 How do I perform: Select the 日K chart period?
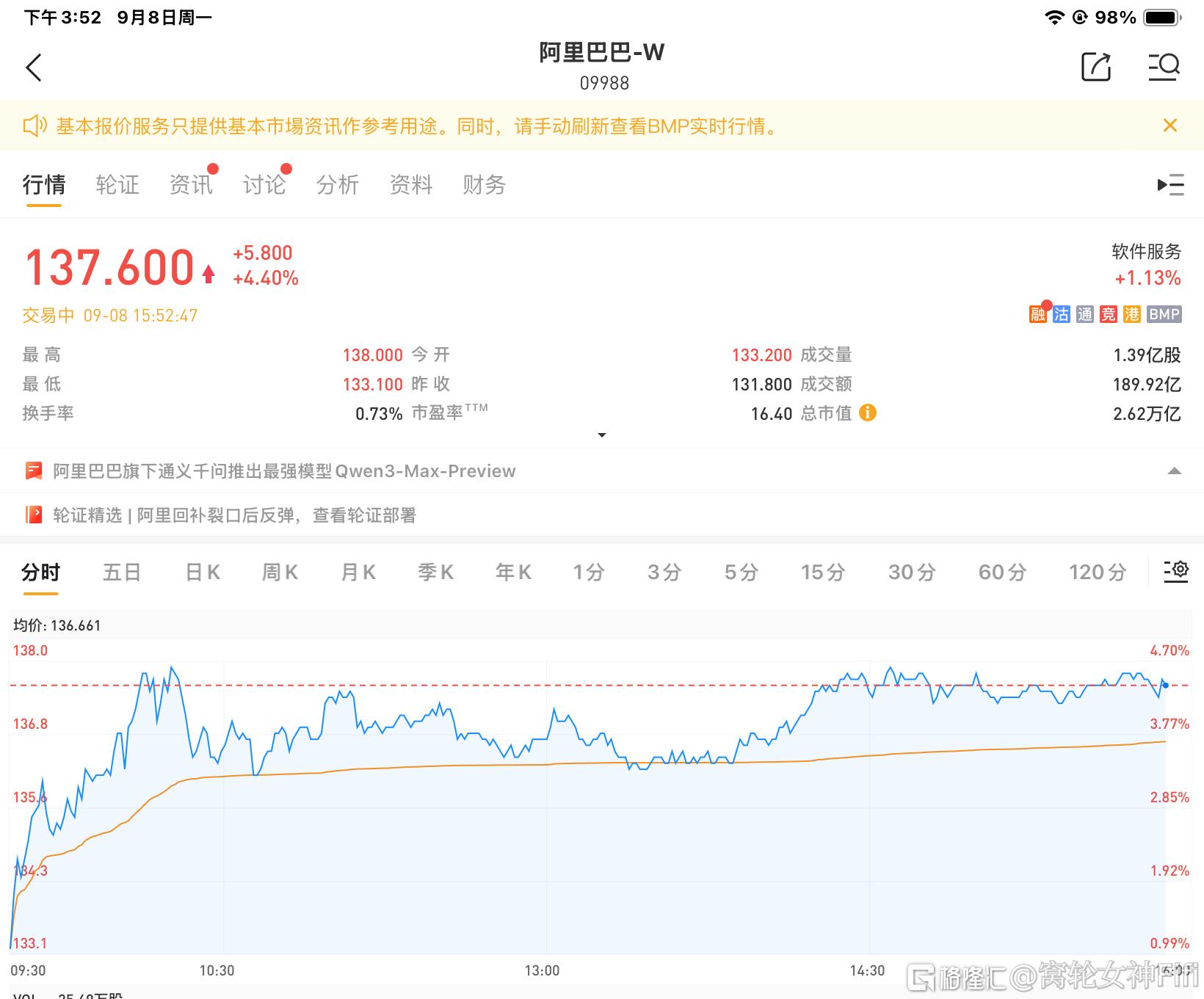[203, 573]
